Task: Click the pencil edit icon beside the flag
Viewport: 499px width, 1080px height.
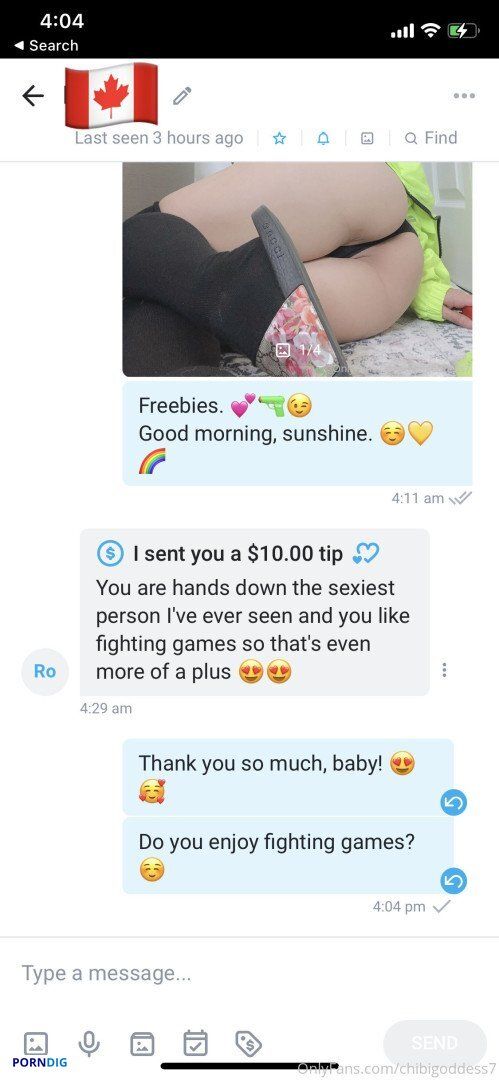Action: click(x=182, y=96)
